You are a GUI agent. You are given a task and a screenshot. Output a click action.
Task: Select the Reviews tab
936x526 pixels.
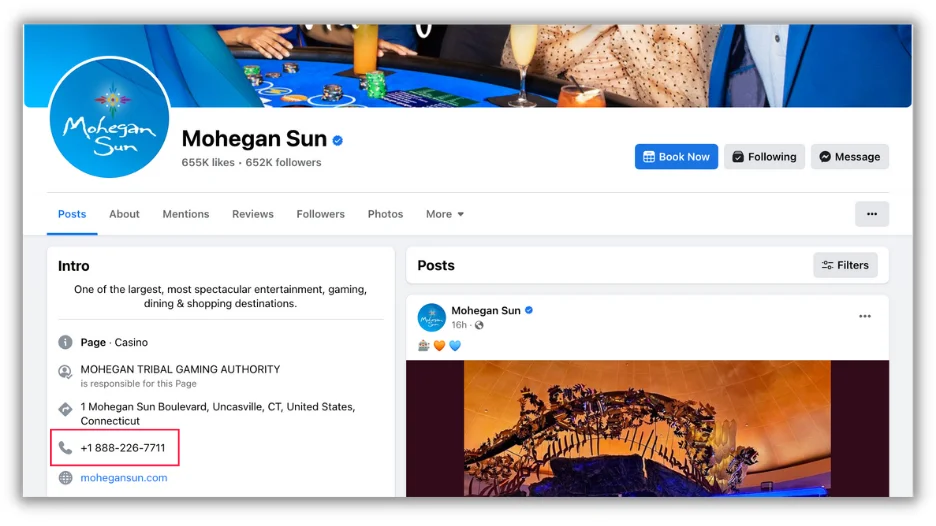[253, 214]
